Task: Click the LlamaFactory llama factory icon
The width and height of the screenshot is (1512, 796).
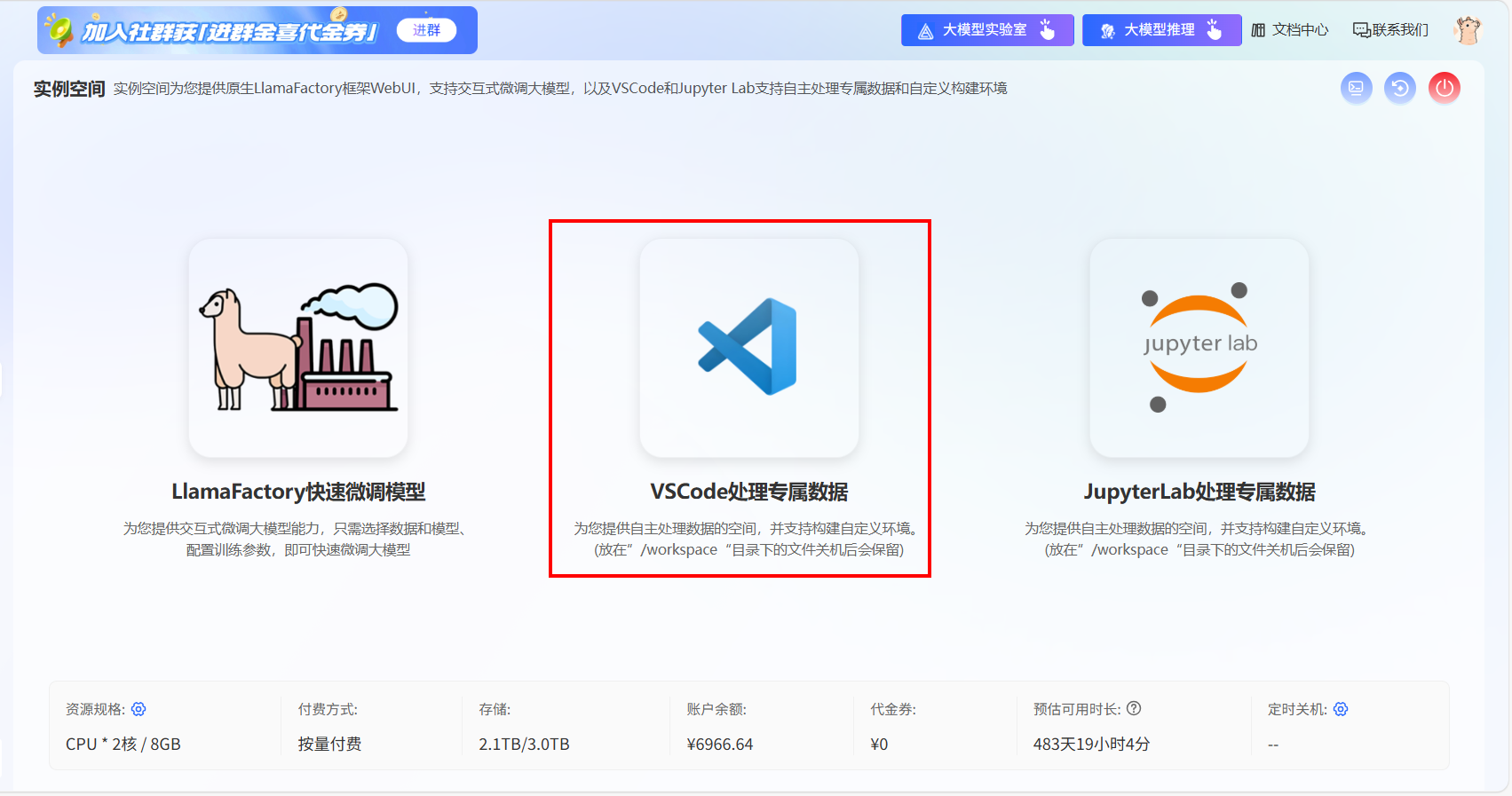Action: [x=298, y=347]
